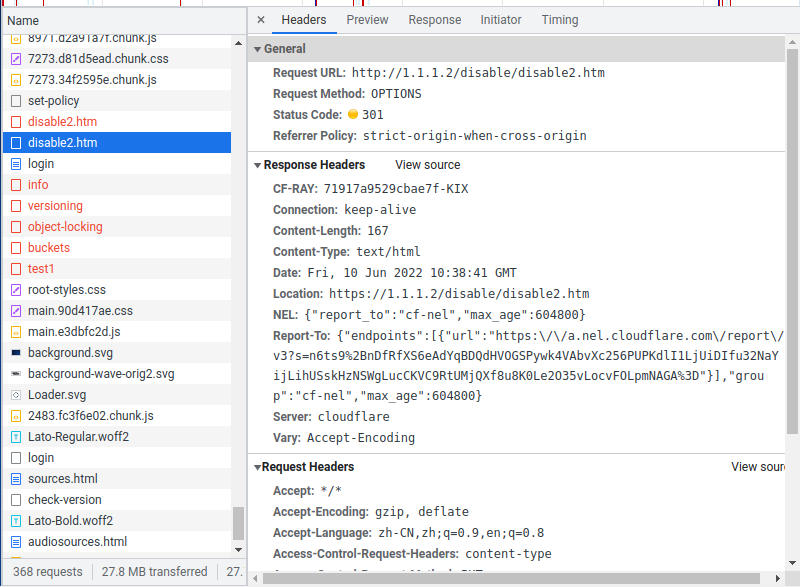
Task: Click the 7273.d81d5ead.chunk.css stylesheet icon
Action: (16, 59)
